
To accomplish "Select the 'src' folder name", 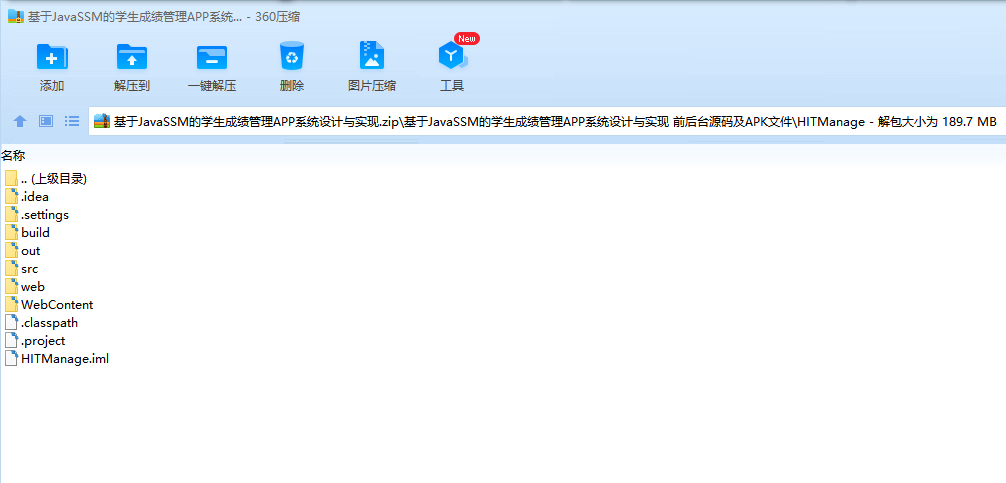I will point(30,269).
